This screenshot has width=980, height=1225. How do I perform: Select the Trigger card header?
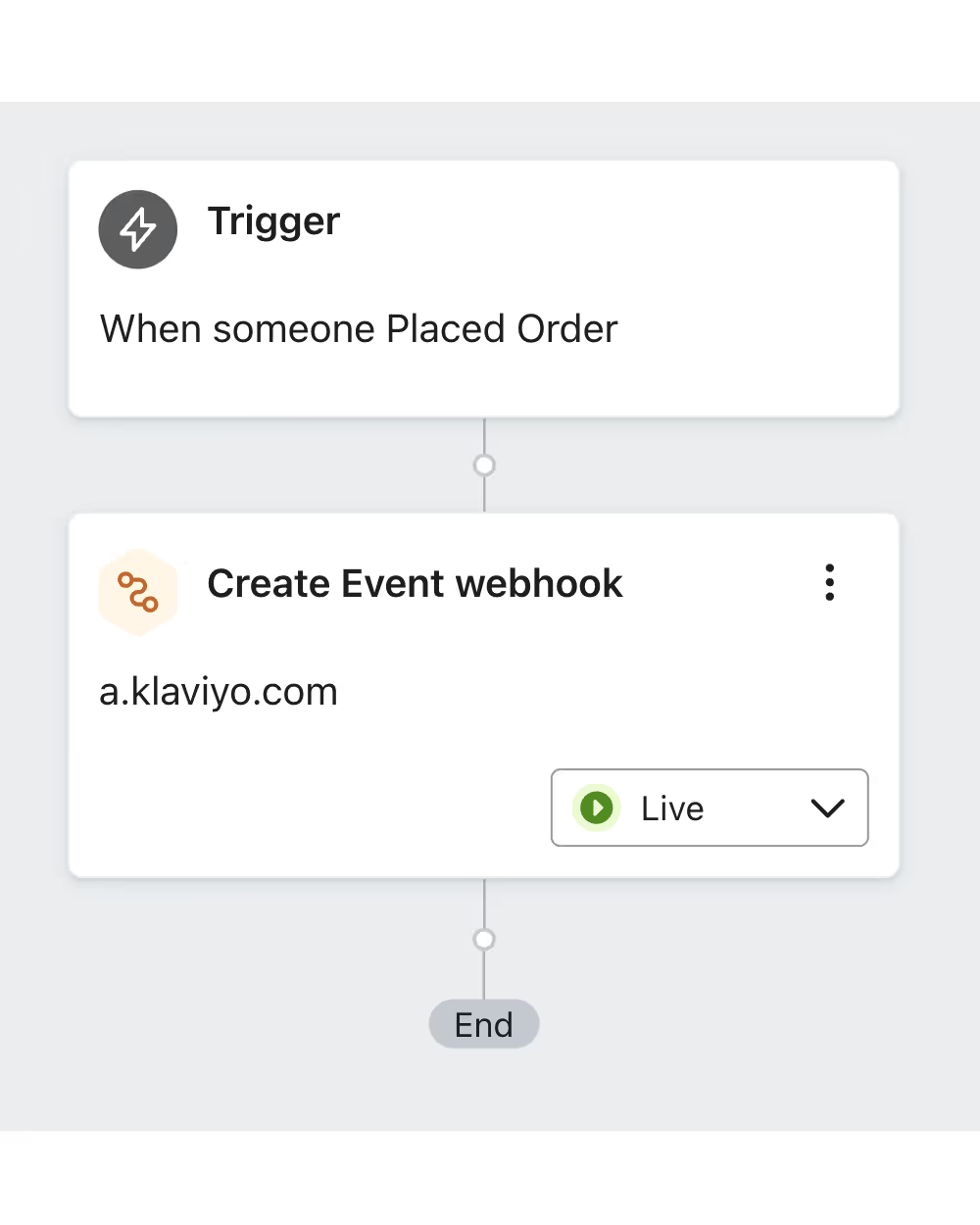[x=273, y=220]
